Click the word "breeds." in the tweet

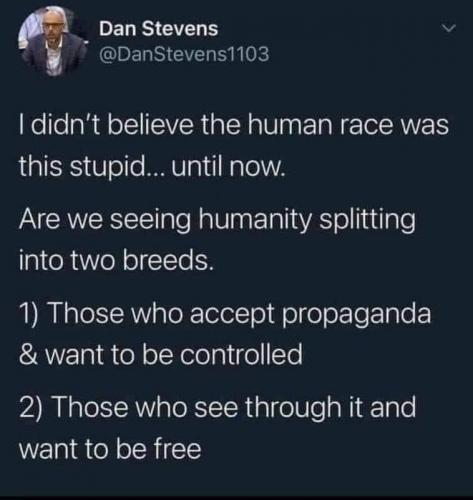pyautogui.click(x=168, y=260)
